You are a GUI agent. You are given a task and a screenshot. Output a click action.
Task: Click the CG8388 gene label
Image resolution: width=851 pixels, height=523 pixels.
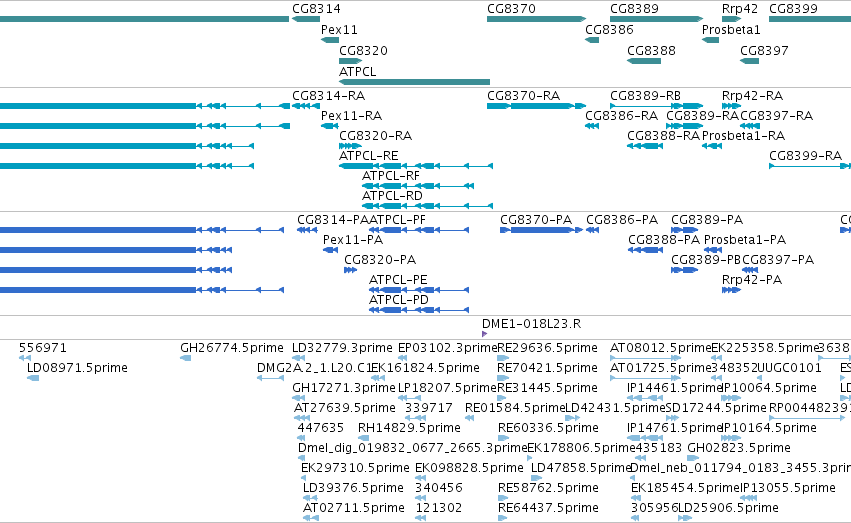click(x=651, y=51)
